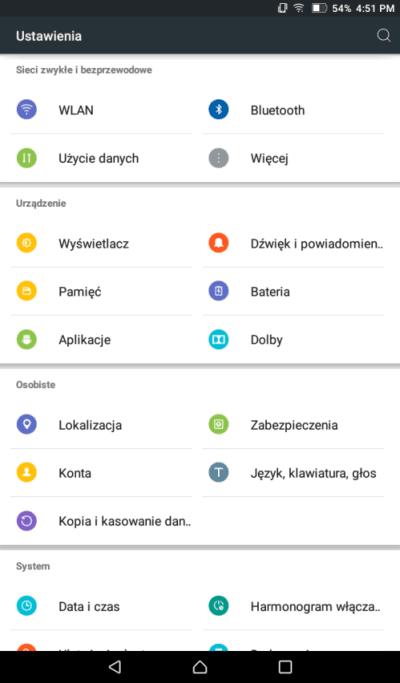The image size is (400, 683).
Task: Tap the Bateria battery icon
Action: coord(219,291)
